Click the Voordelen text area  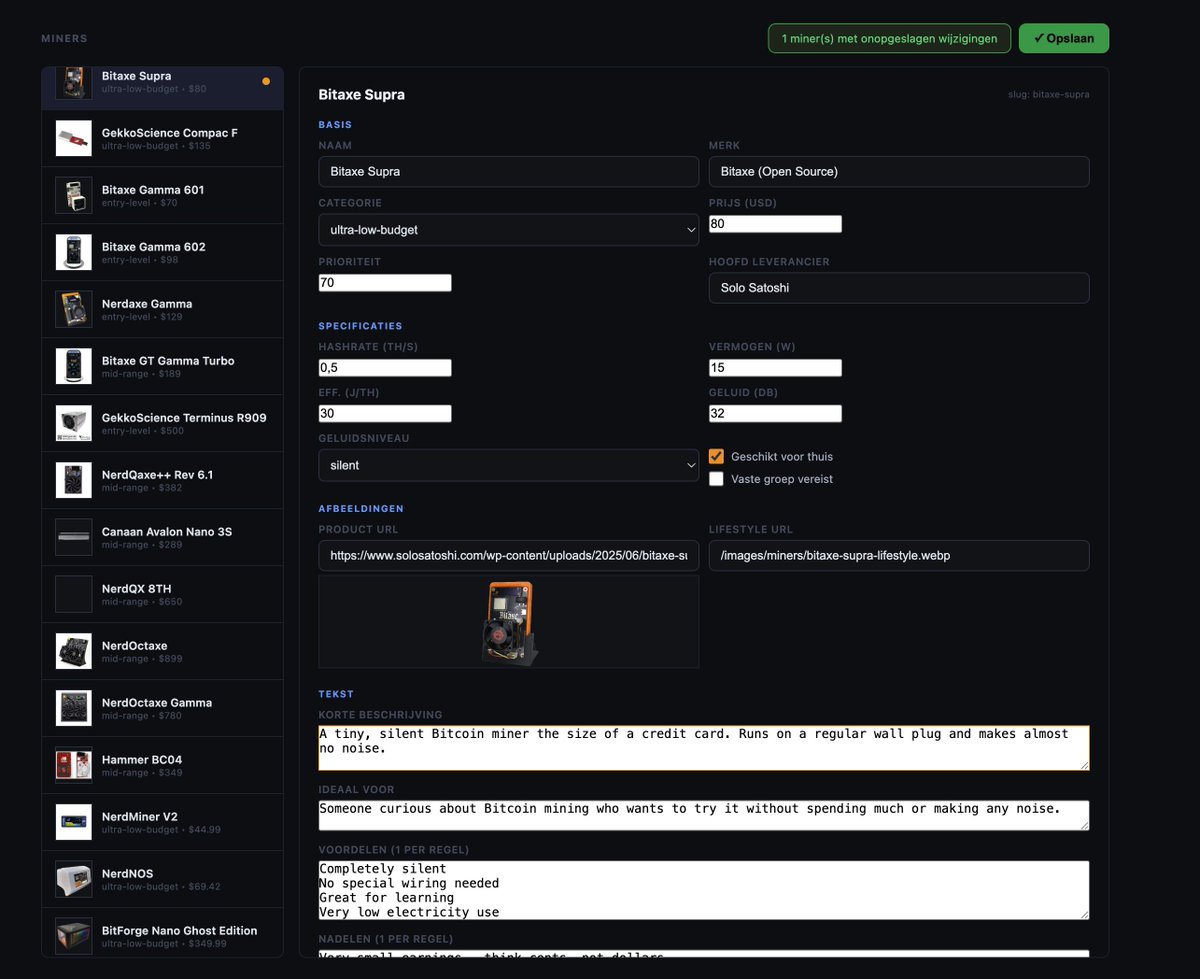[704, 890]
